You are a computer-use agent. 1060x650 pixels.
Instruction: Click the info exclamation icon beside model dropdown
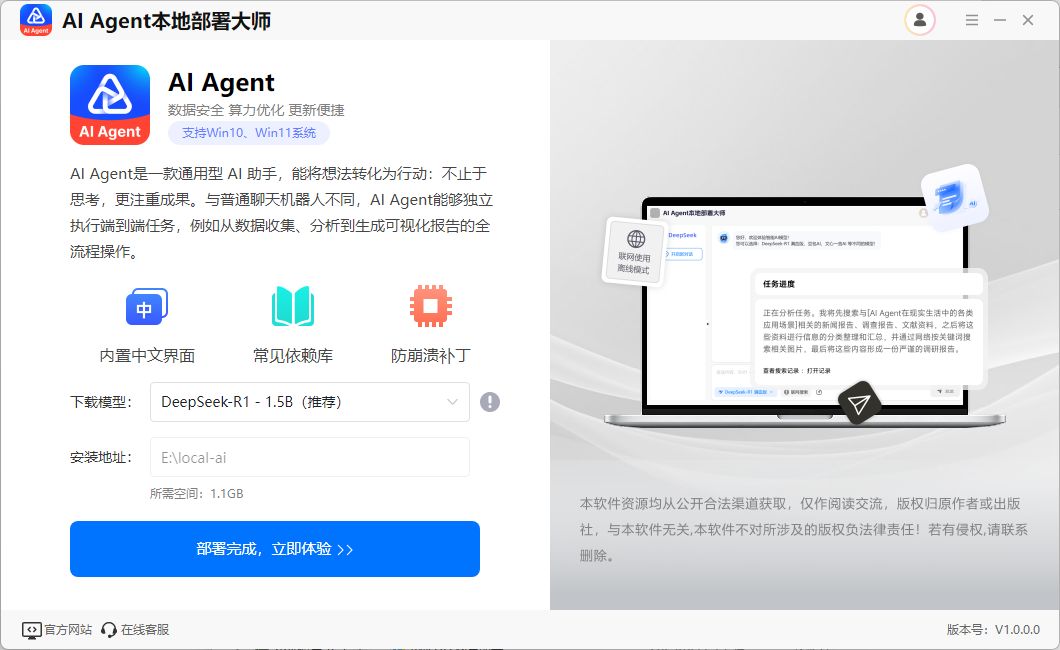pyautogui.click(x=490, y=402)
